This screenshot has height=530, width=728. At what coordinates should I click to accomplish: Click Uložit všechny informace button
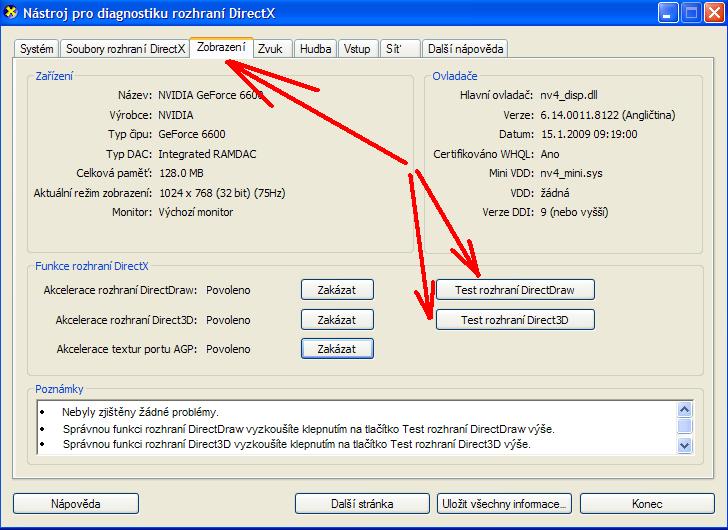click(x=504, y=503)
